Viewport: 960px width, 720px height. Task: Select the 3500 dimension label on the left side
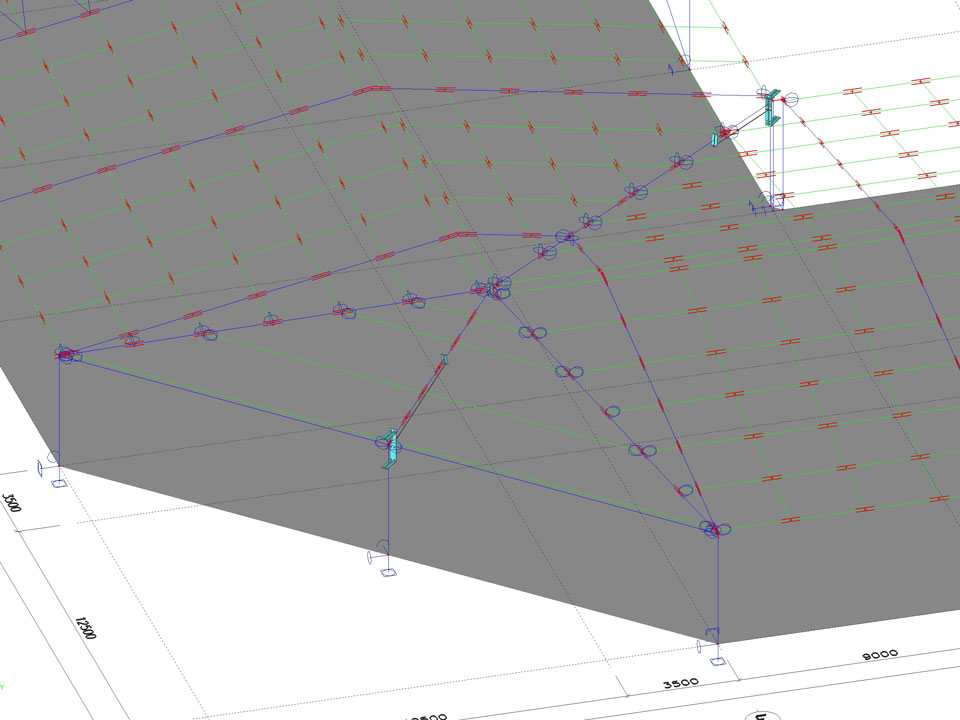click(12, 500)
